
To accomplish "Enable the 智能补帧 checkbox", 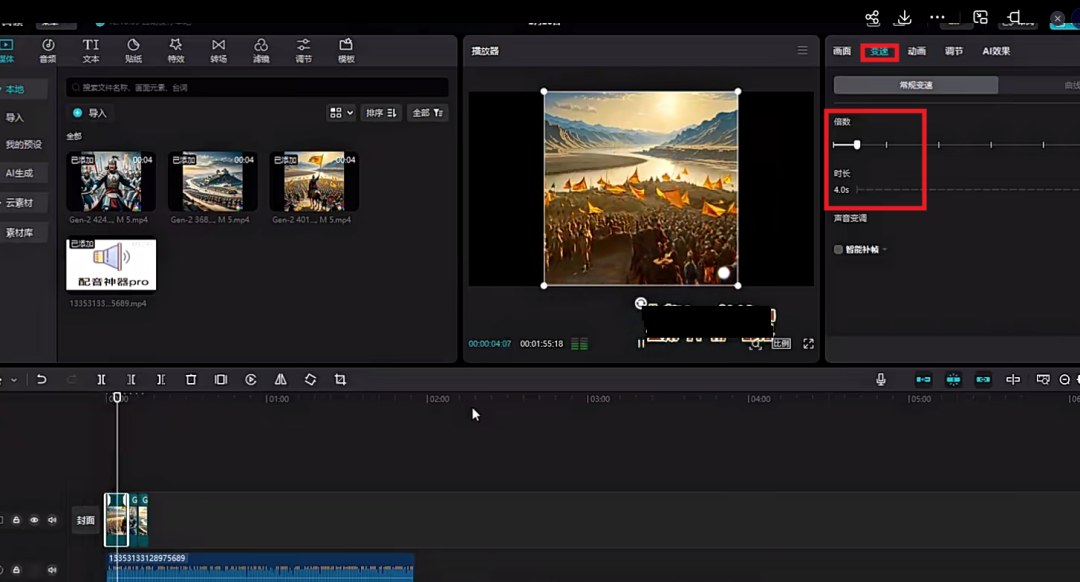I will (x=838, y=249).
